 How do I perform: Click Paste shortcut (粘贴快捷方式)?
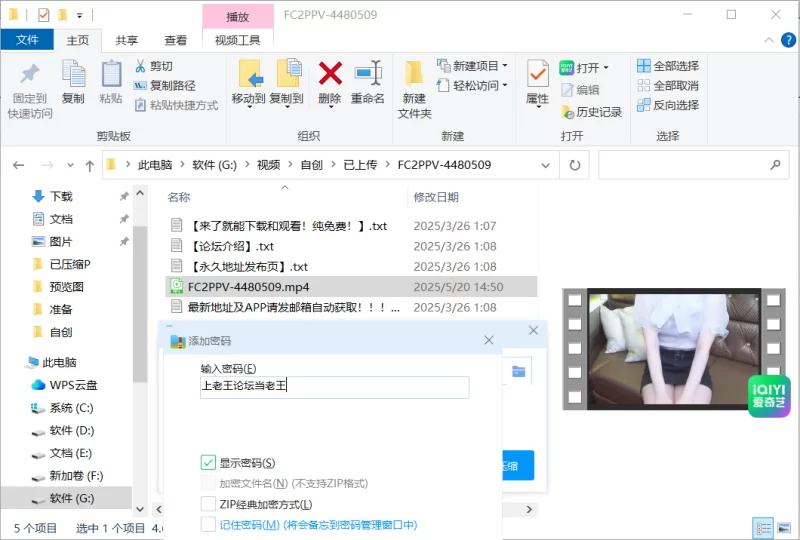pyautogui.click(x=177, y=105)
